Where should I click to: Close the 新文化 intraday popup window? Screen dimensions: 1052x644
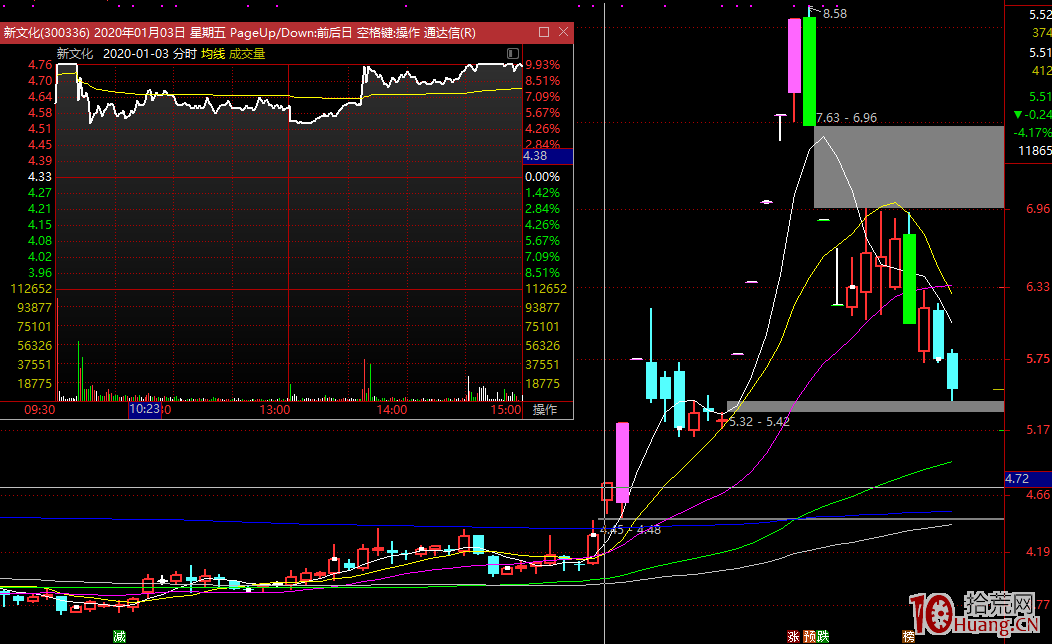pos(562,32)
